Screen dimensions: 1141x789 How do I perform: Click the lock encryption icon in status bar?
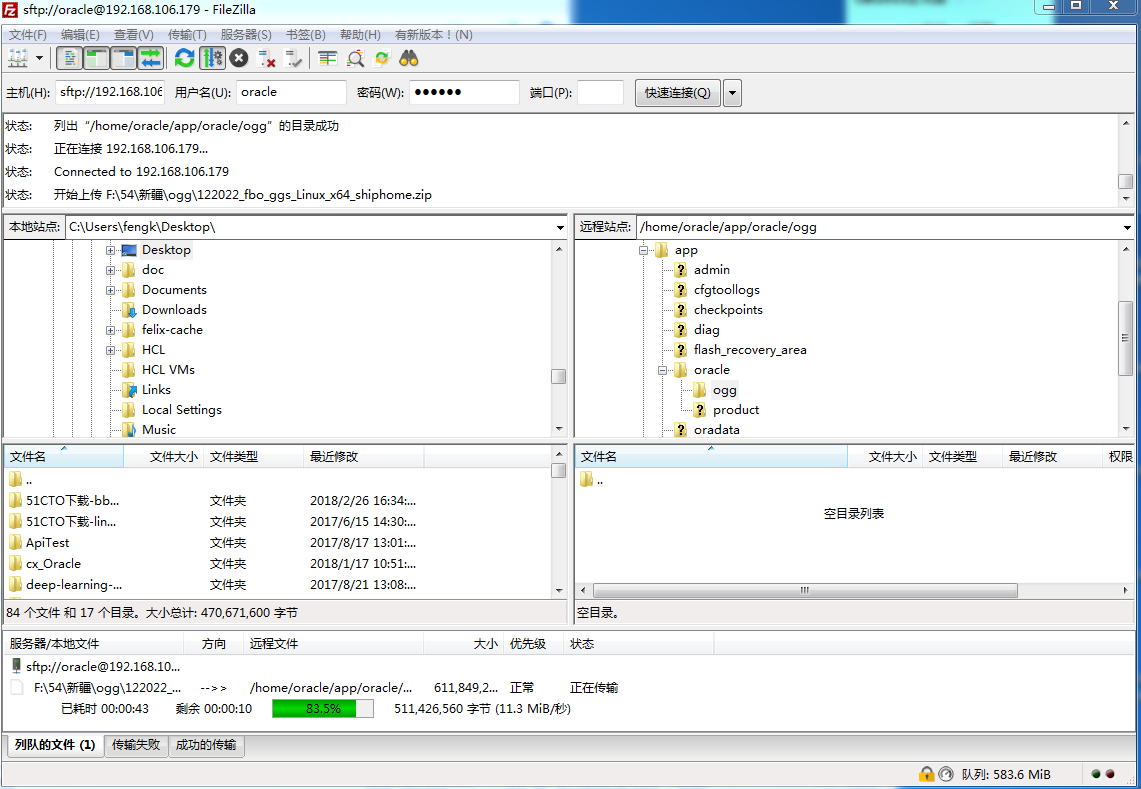click(926, 774)
